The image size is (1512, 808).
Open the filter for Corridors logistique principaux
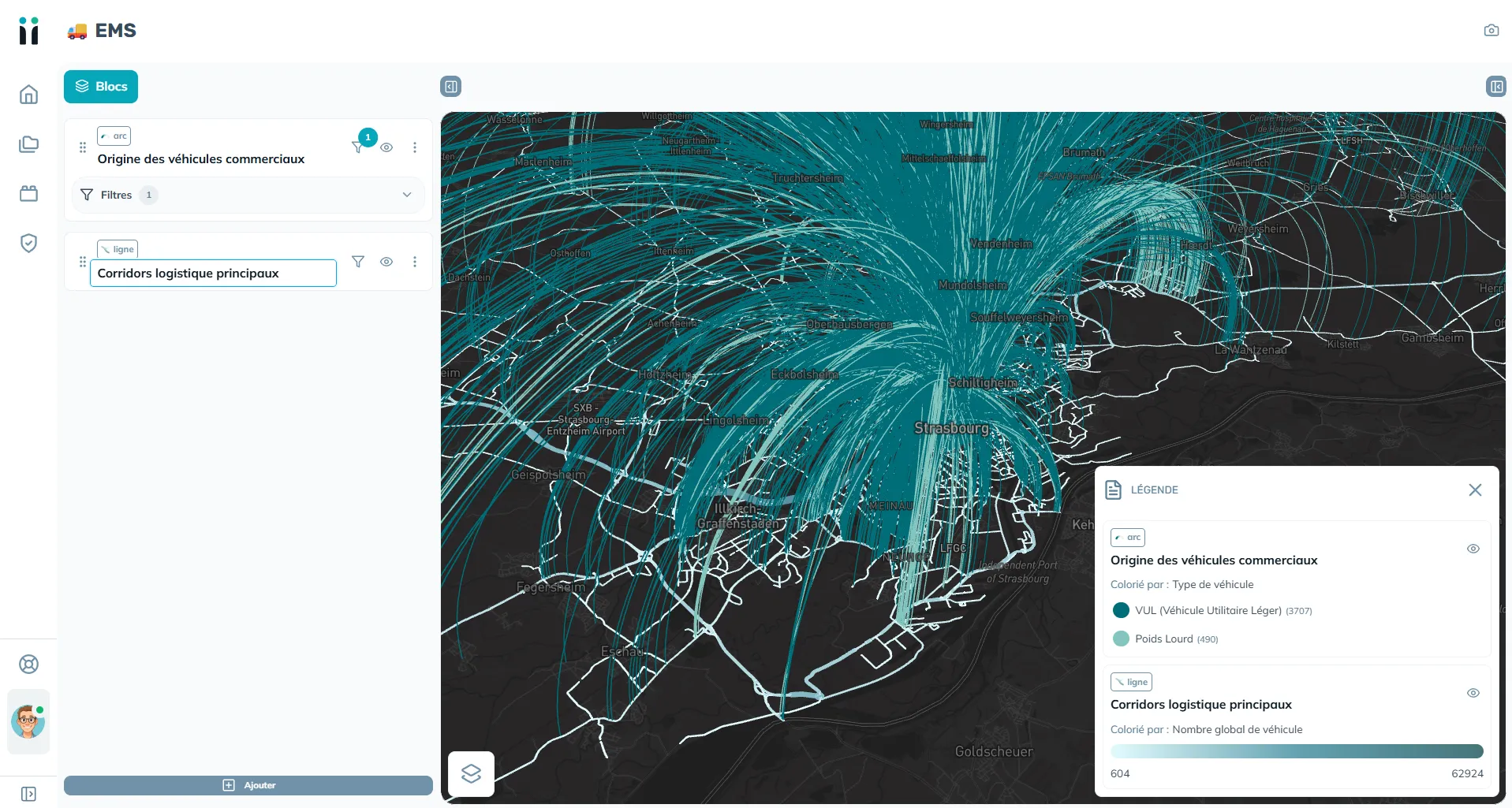(358, 262)
